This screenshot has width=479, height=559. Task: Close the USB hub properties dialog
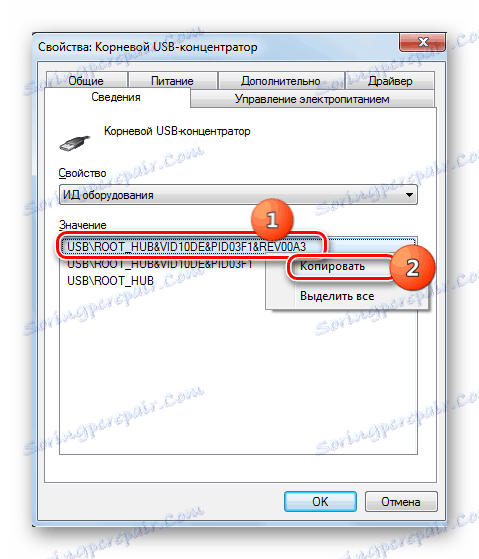point(422,42)
